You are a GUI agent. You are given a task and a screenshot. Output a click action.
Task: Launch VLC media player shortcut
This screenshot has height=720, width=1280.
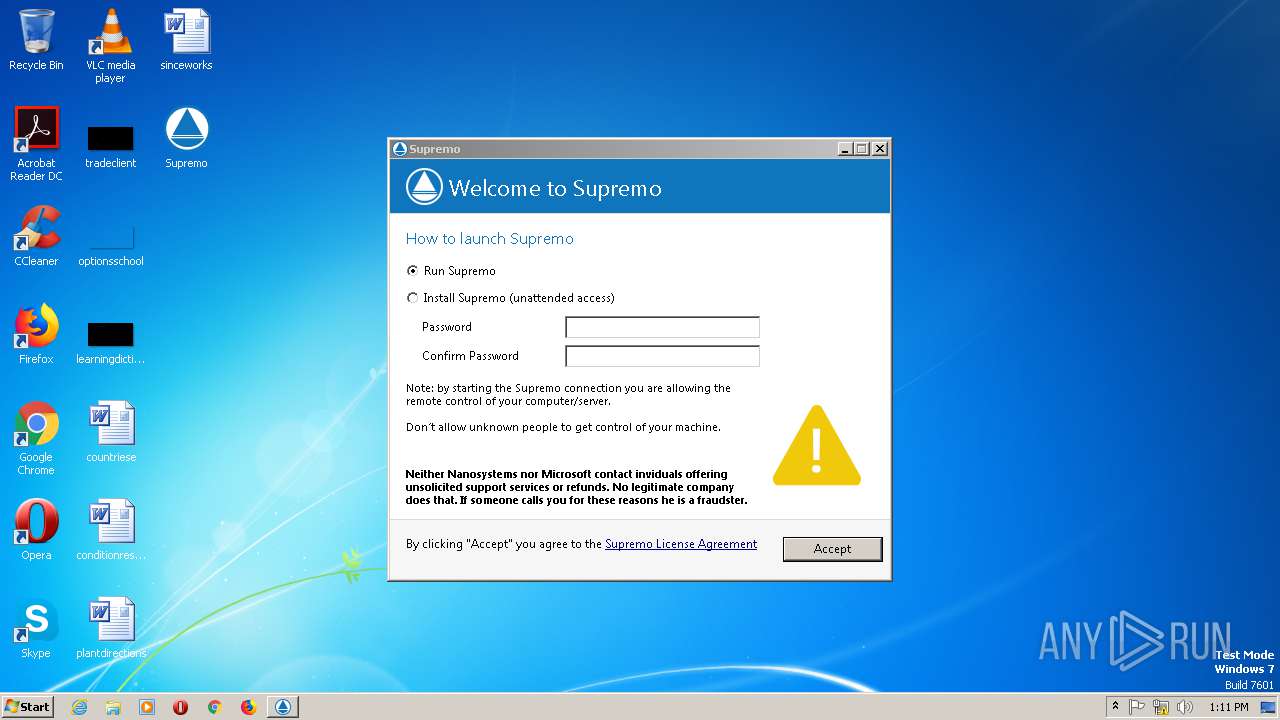[x=110, y=45]
